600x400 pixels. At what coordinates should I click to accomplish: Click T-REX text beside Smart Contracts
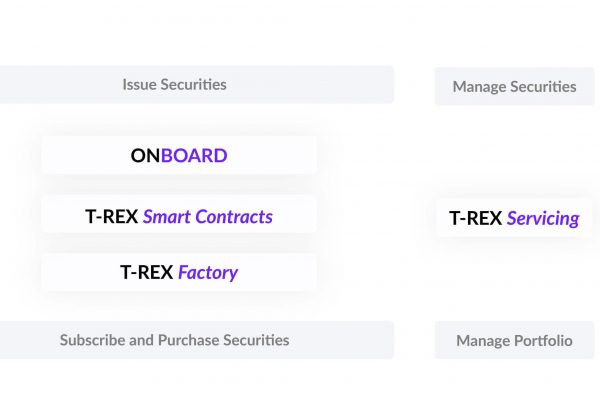pyautogui.click(x=111, y=217)
